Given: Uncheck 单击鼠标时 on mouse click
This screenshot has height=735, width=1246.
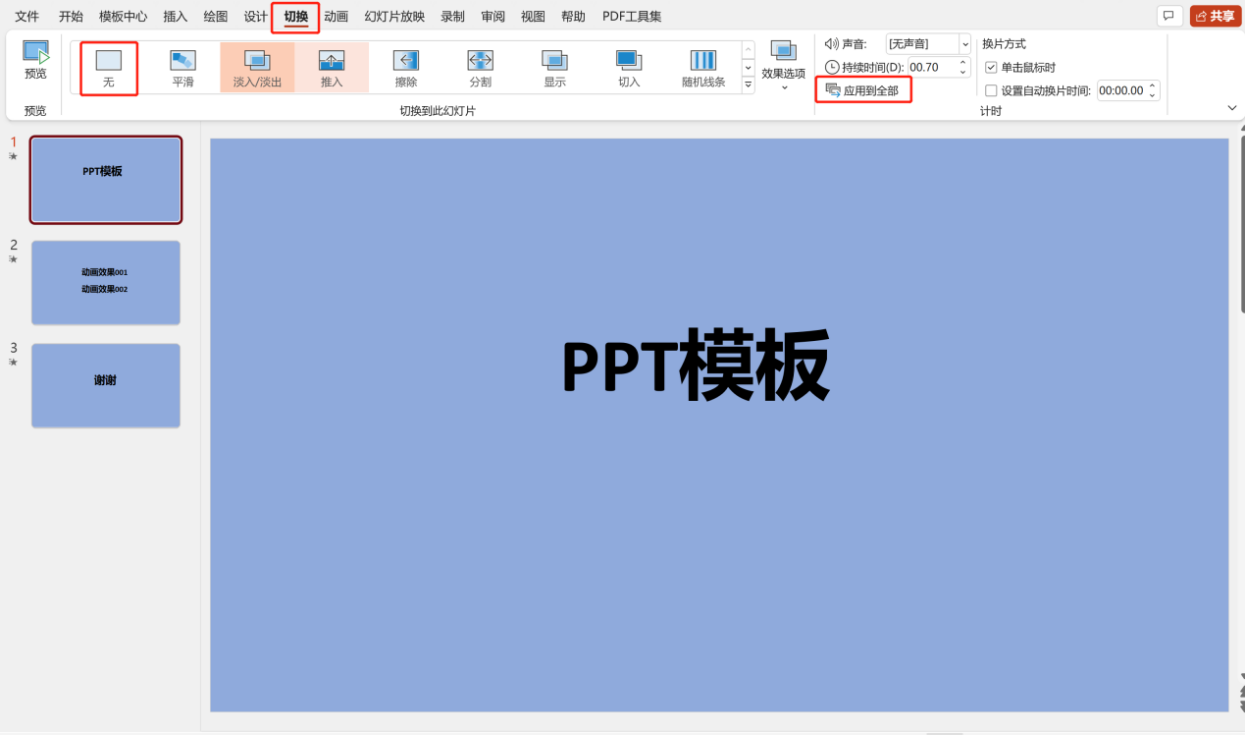Looking at the screenshot, I should pos(992,67).
